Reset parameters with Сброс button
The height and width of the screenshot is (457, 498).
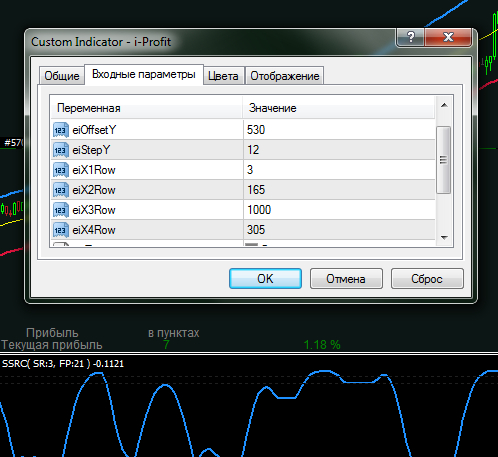[427, 279]
